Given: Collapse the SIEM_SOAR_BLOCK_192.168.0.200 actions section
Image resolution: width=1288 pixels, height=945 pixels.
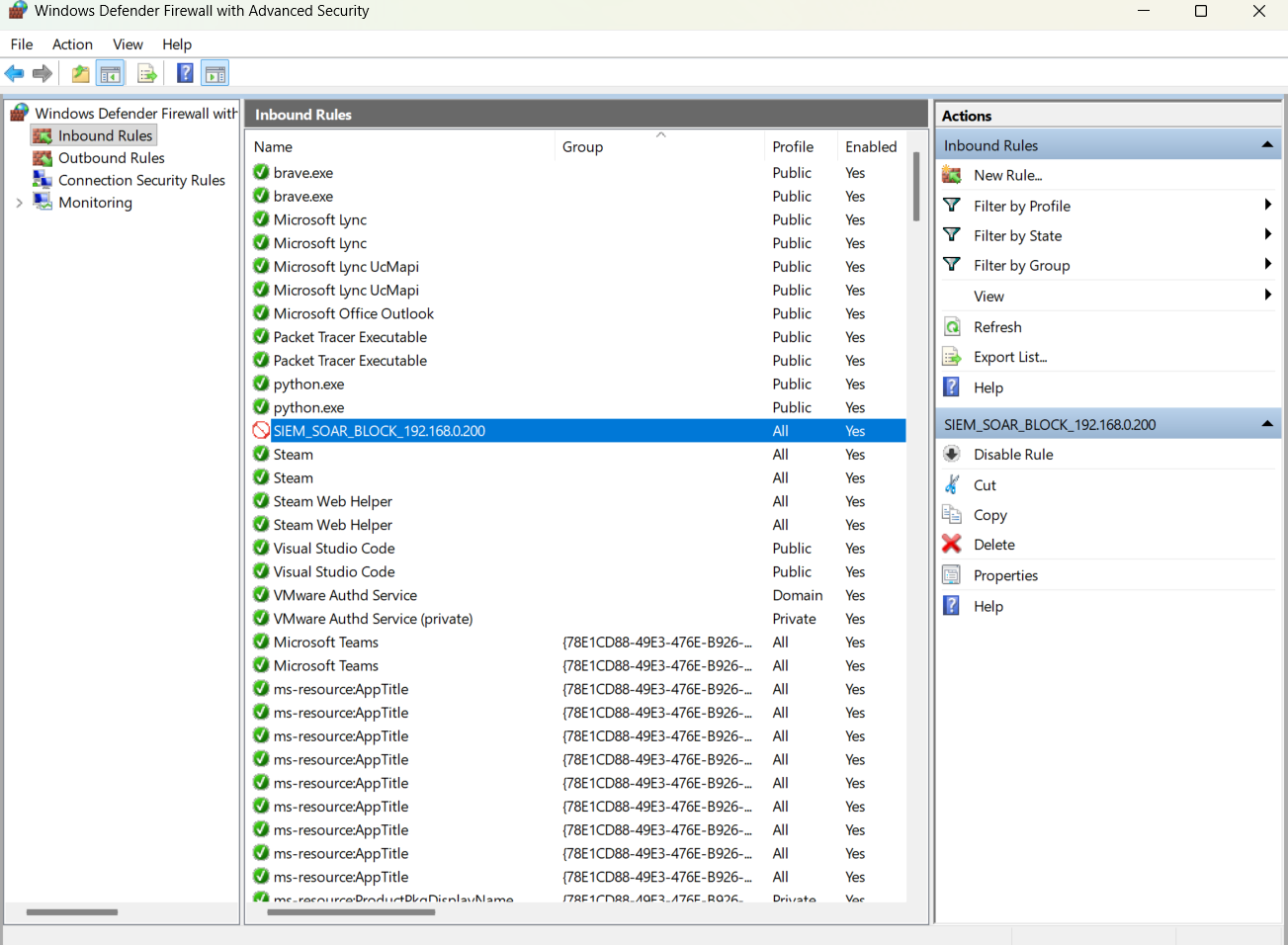Looking at the screenshot, I should point(1267,424).
